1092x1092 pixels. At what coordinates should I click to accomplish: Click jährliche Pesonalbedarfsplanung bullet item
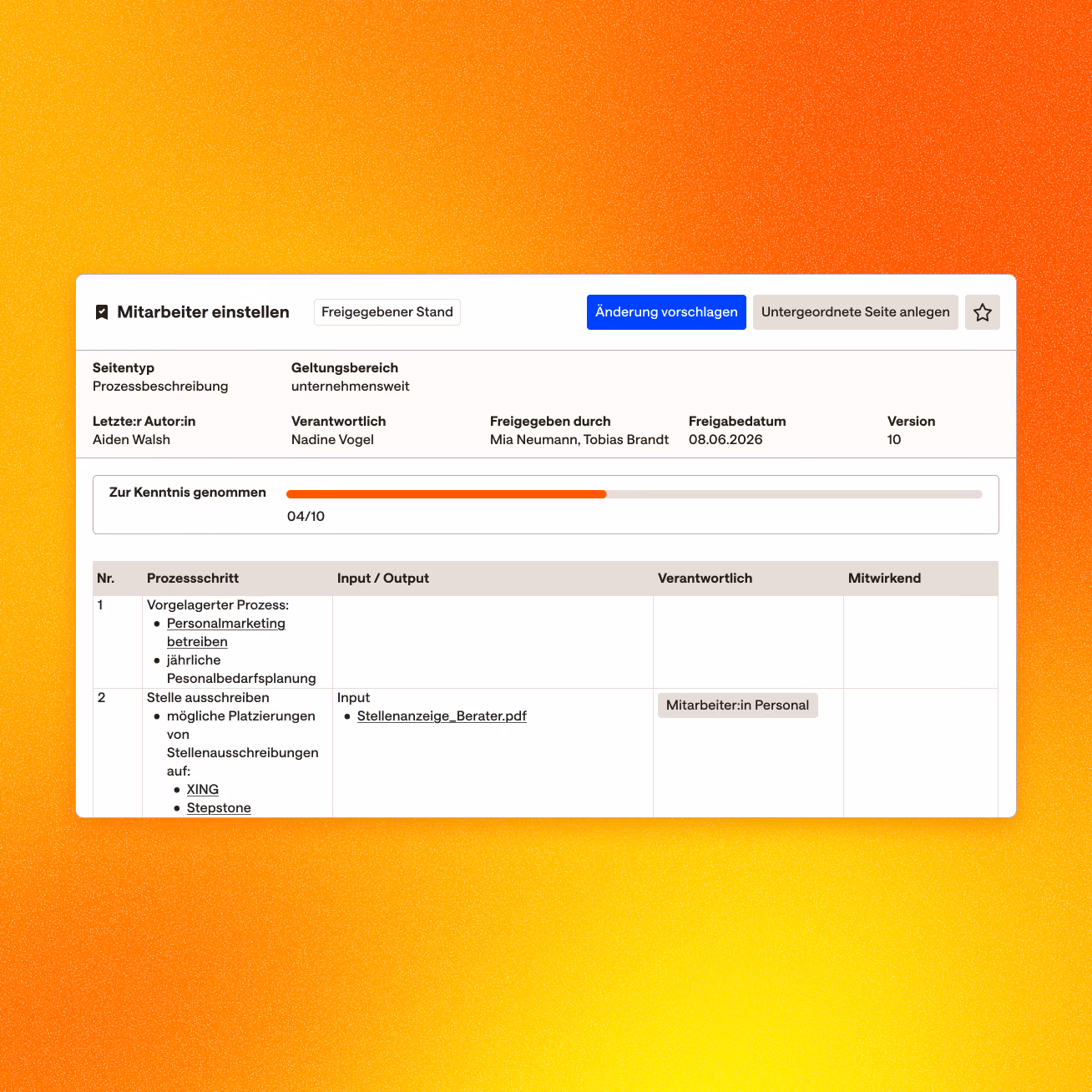(241, 670)
